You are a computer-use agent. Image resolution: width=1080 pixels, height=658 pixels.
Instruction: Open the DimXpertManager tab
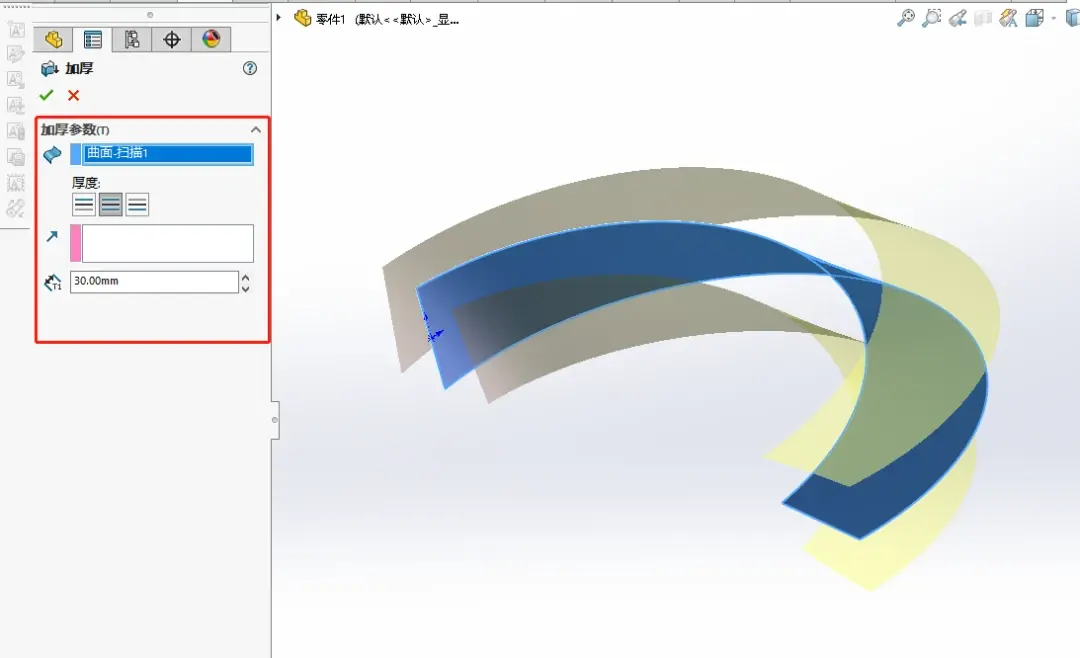pos(172,39)
